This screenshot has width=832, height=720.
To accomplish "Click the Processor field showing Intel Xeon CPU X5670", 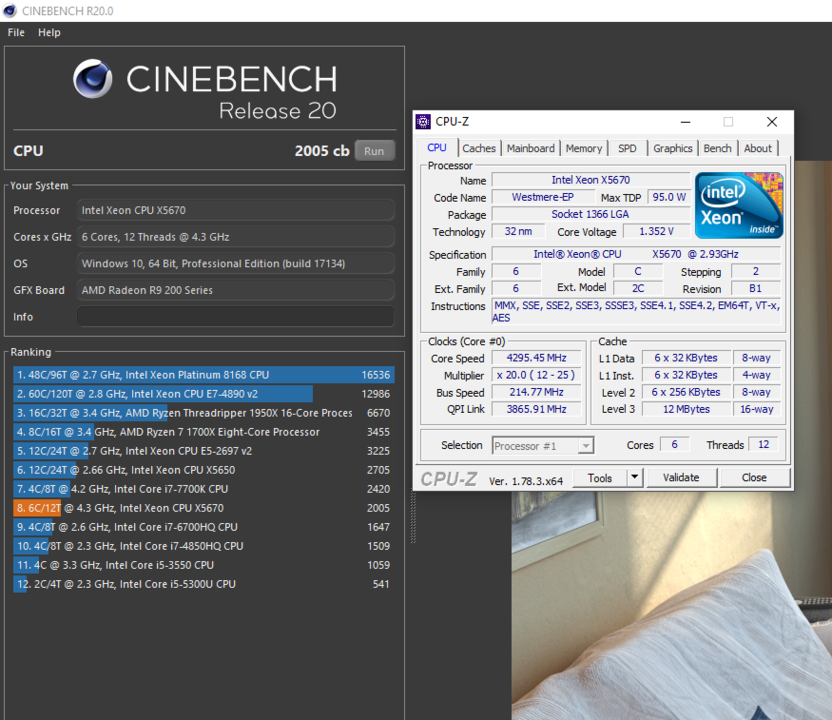I will coord(236,210).
